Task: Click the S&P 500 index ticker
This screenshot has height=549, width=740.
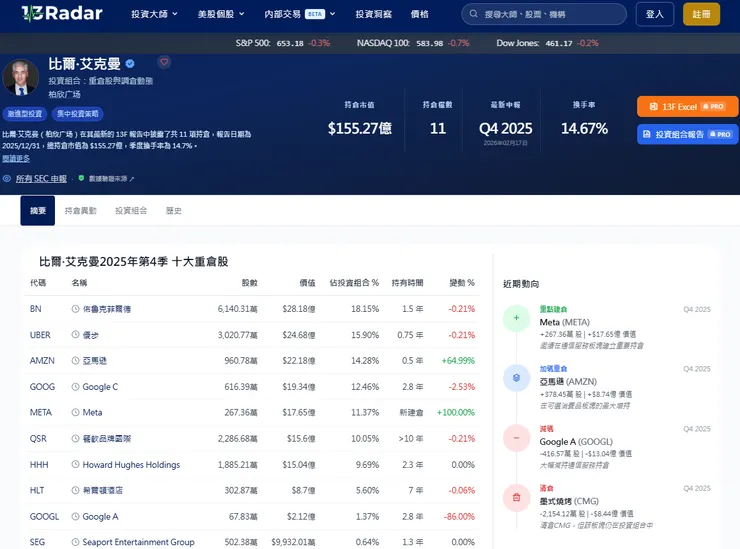Action: (x=283, y=43)
